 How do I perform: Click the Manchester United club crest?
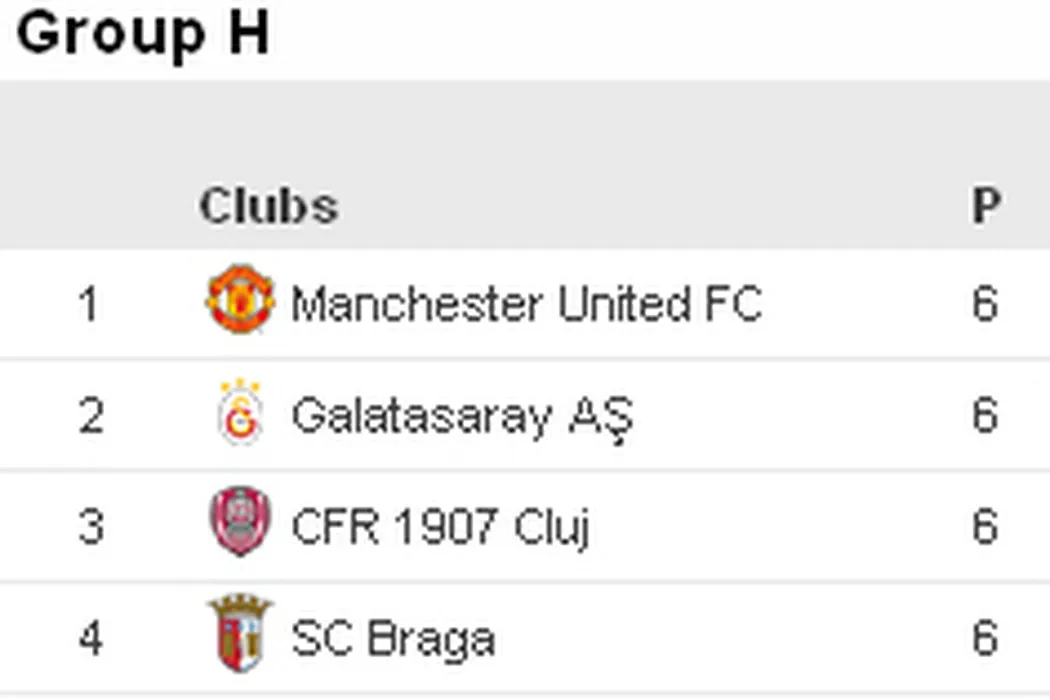(240, 299)
